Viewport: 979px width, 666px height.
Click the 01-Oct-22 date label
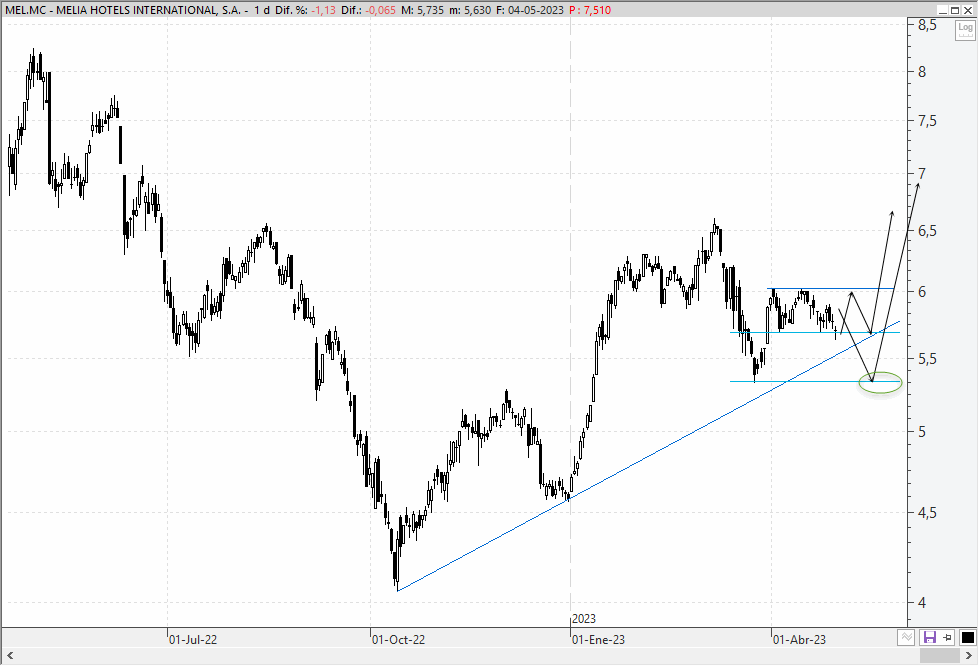tap(398, 640)
